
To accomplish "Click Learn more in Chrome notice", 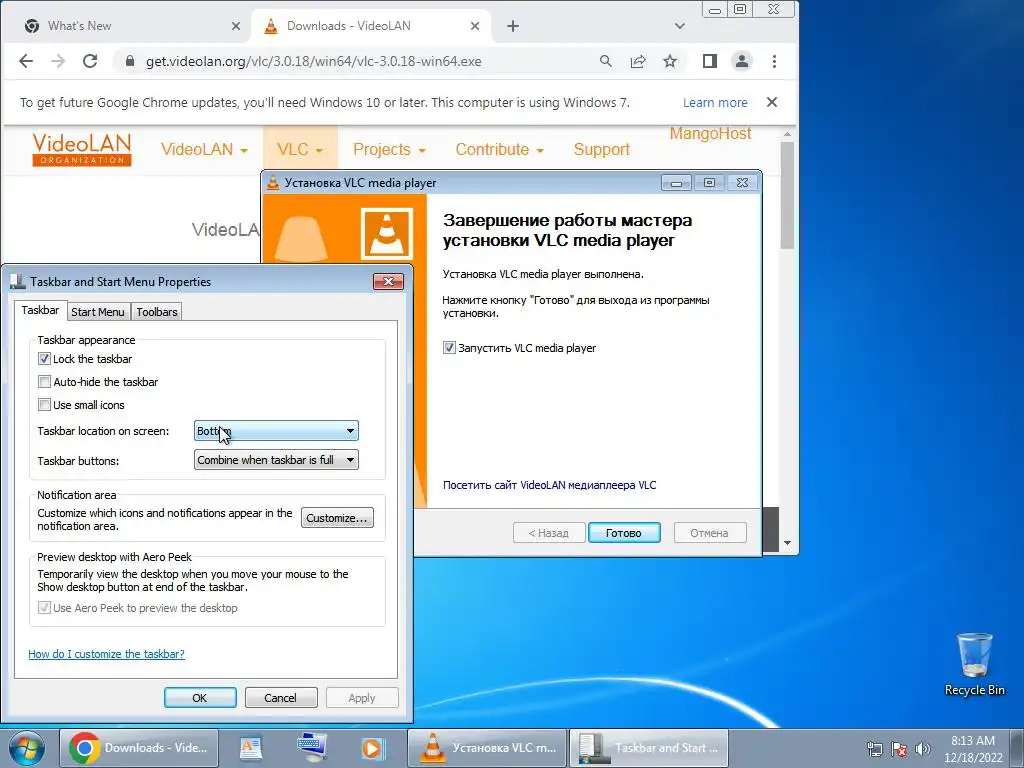I will coord(715,103).
